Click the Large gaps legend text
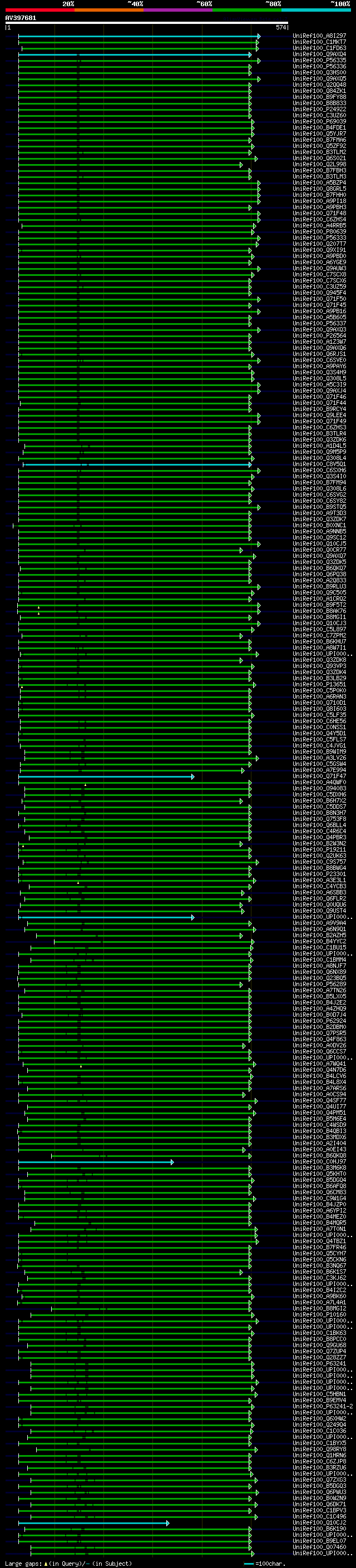Screen dimensions: 356x1568 68,1564
